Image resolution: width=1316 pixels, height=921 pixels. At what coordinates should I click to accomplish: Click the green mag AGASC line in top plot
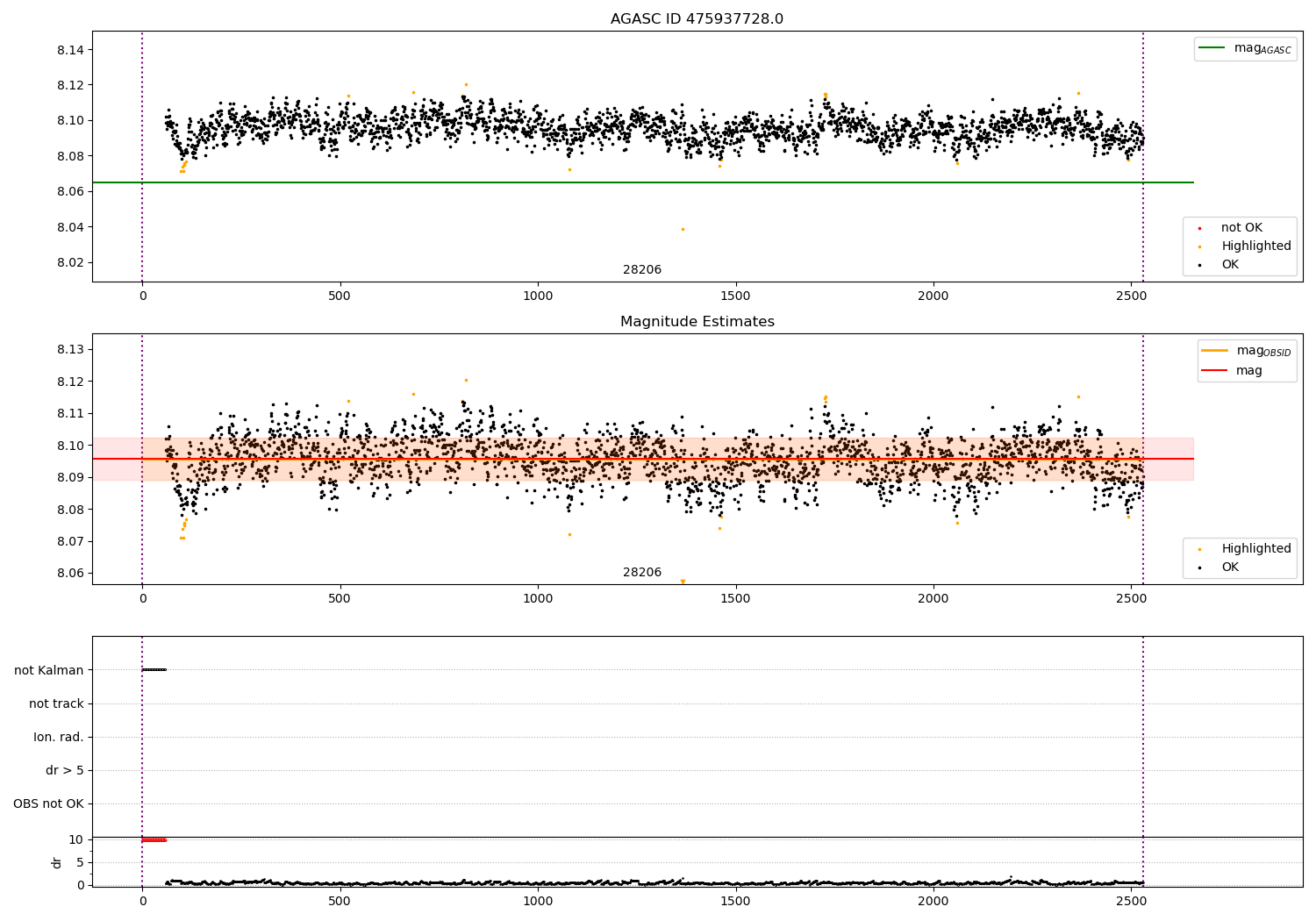[x=642, y=182]
